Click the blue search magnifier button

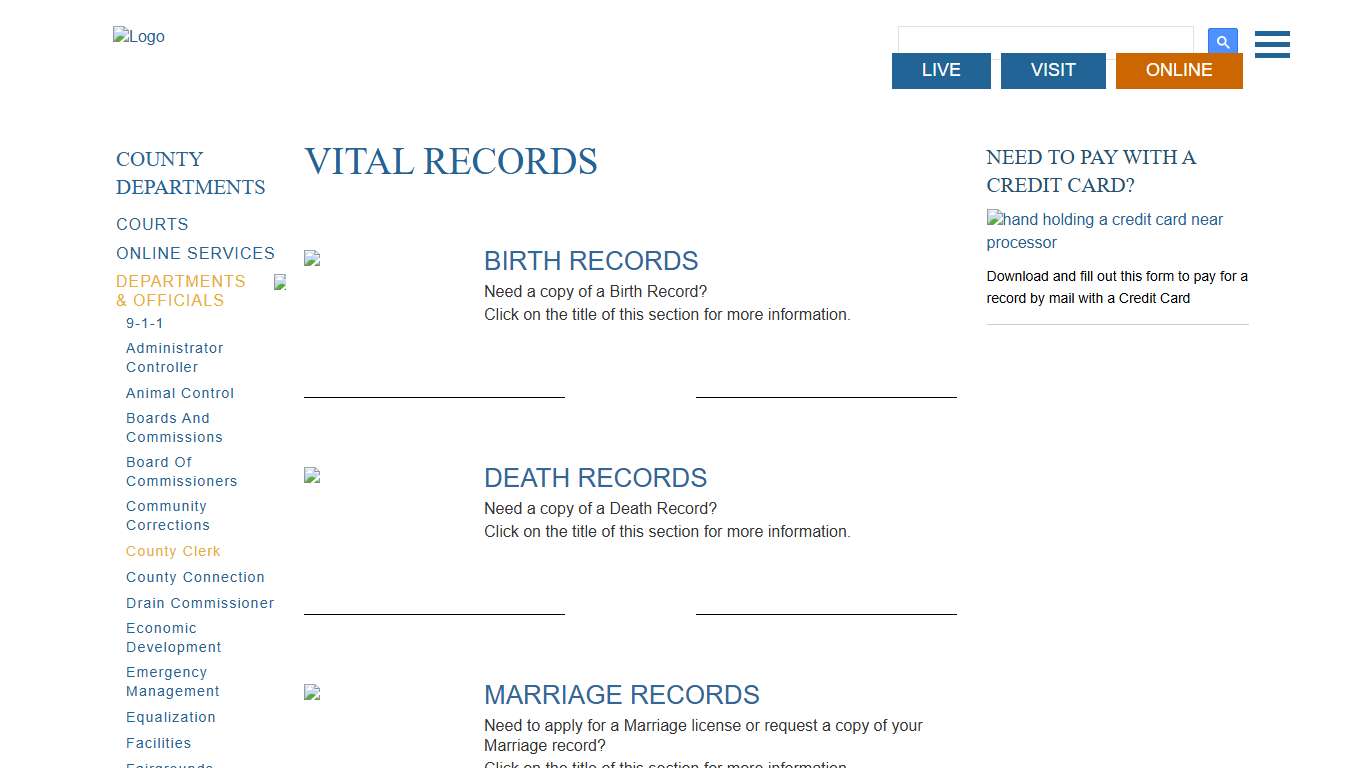pos(1222,42)
